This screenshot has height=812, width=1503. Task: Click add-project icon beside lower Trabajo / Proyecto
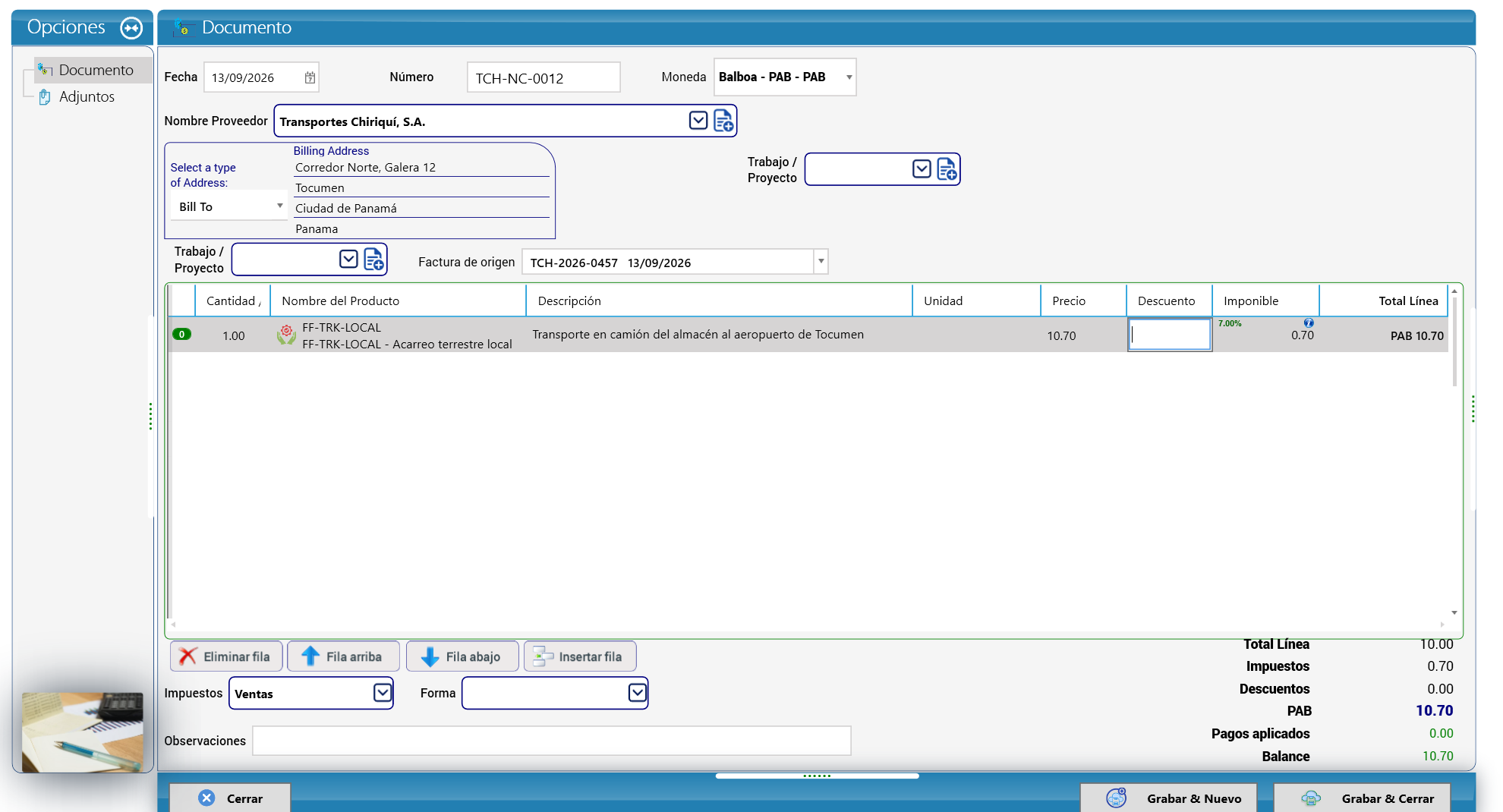(x=374, y=260)
